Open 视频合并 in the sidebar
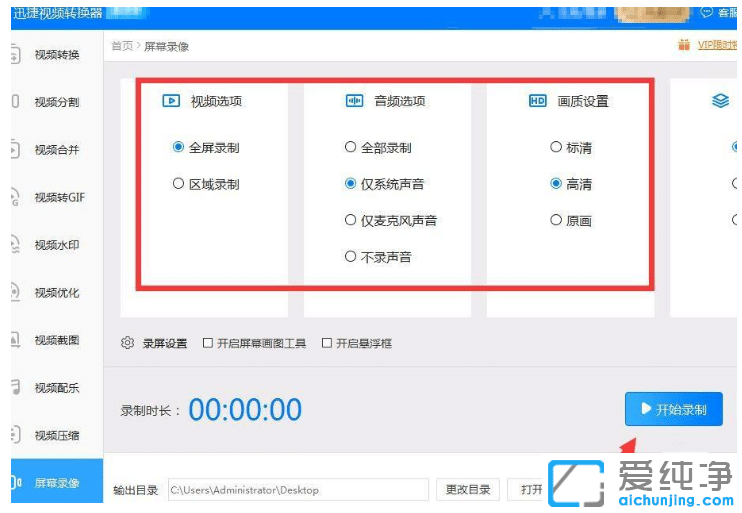 point(57,150)
